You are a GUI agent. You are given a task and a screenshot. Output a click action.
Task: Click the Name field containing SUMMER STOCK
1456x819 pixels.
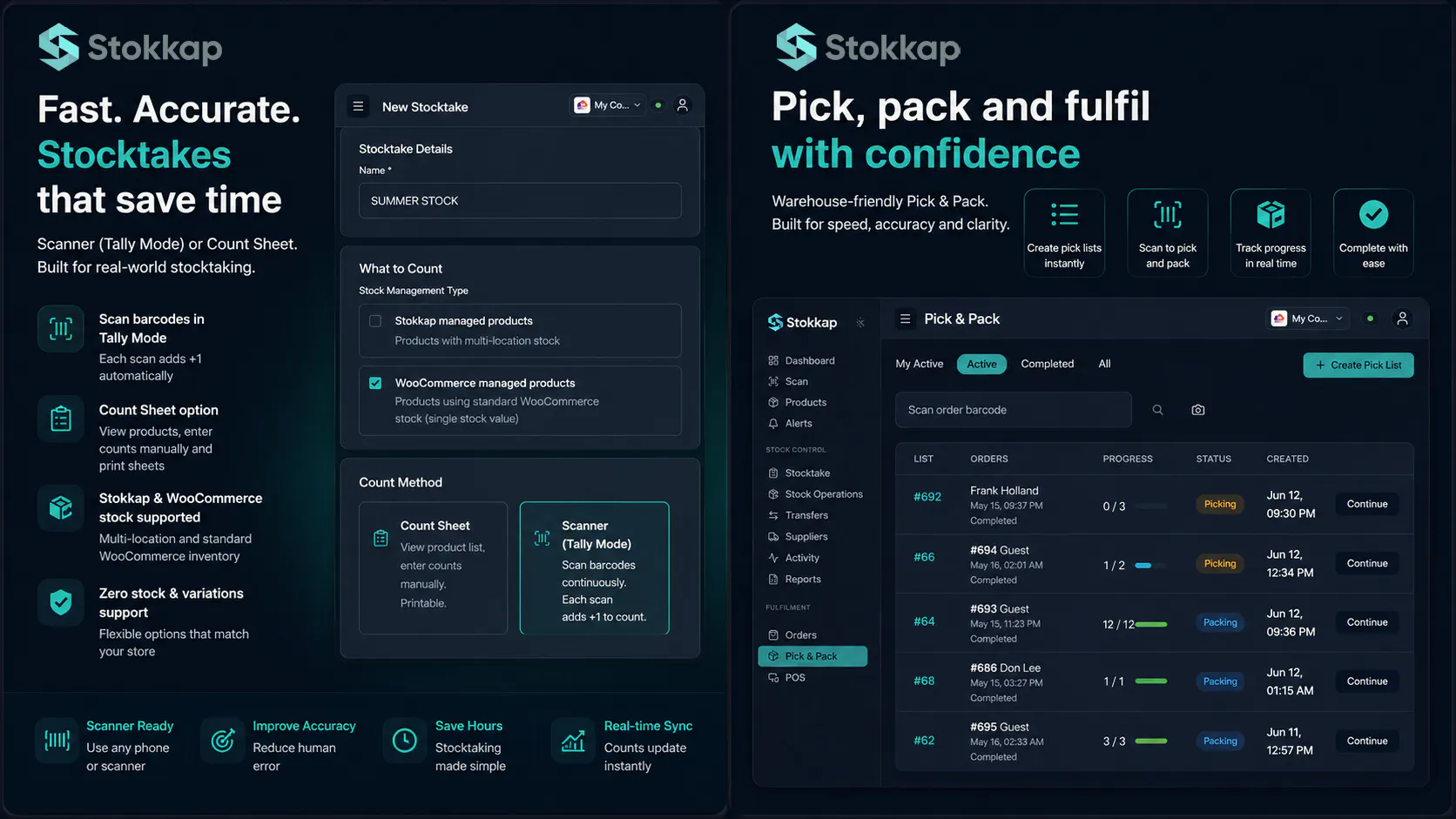click(520, 200)
